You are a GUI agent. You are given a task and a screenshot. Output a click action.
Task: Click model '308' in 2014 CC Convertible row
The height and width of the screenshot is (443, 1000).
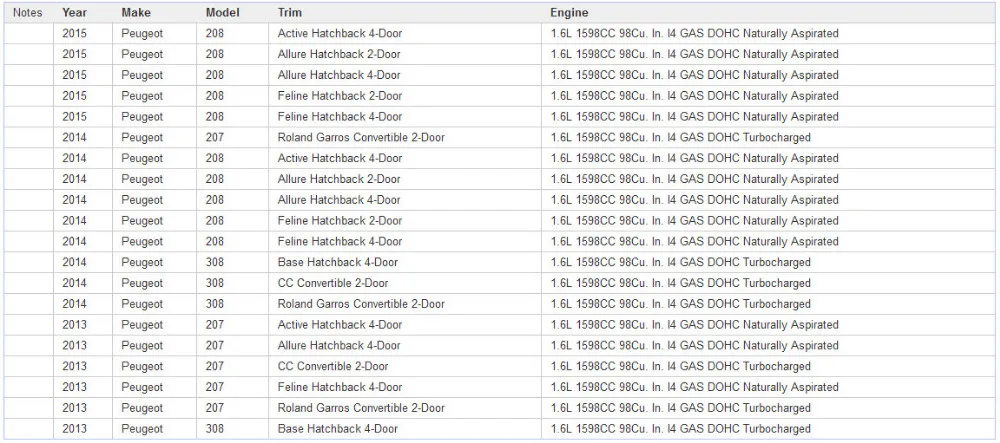215,283
